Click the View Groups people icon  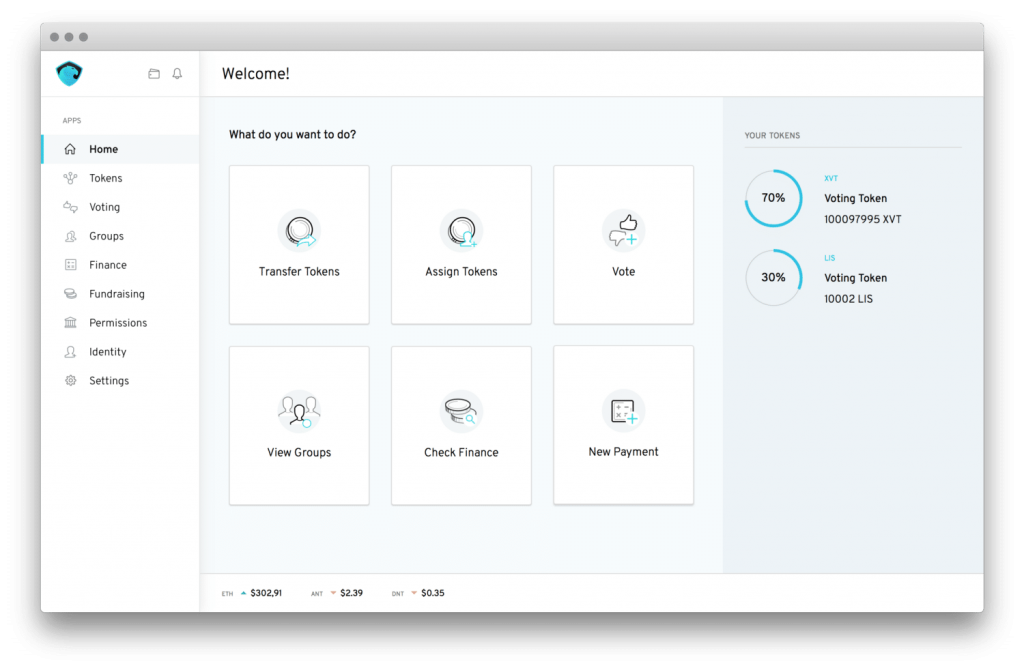pos(299,411)
